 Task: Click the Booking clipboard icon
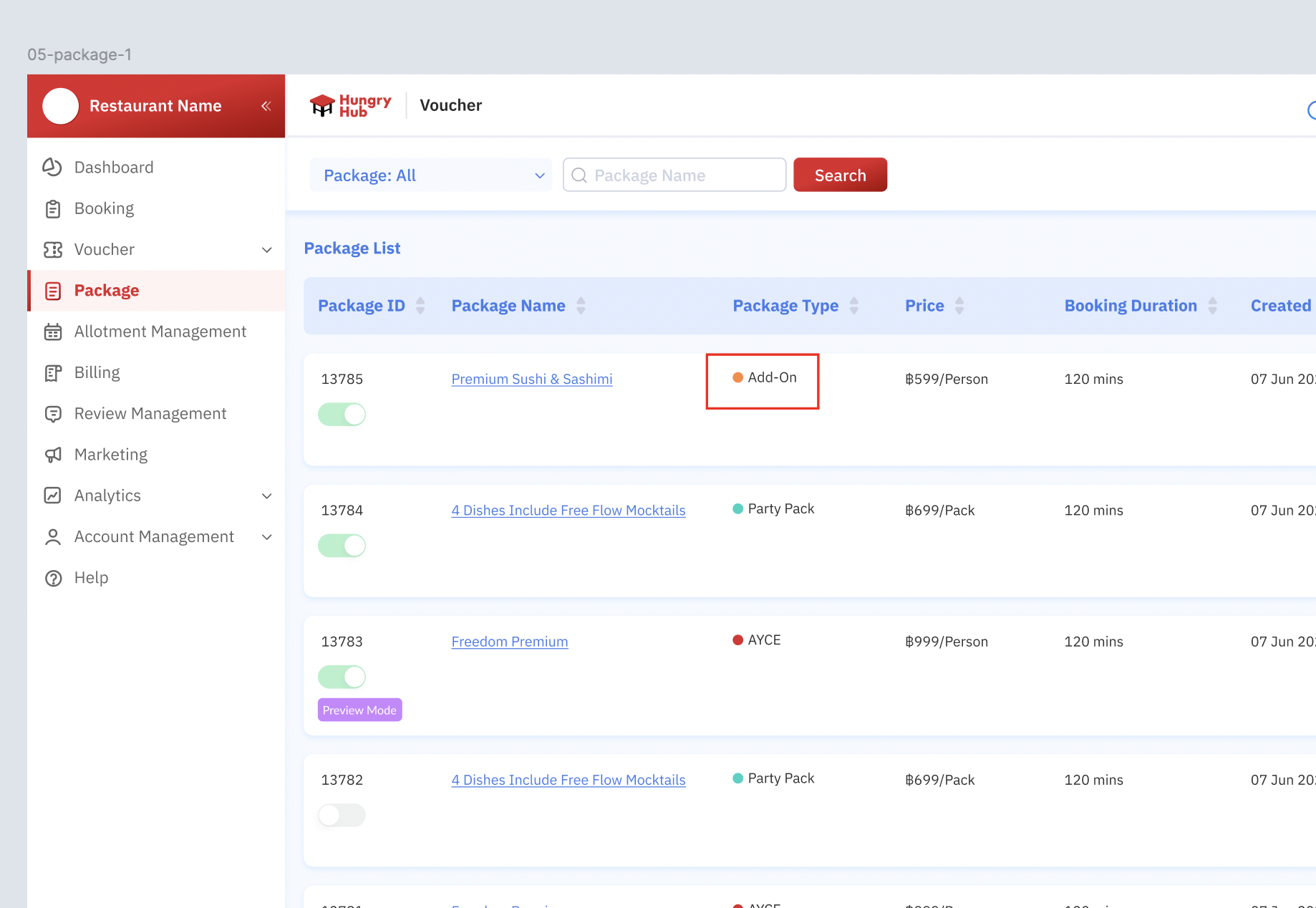tap(52, 208)
